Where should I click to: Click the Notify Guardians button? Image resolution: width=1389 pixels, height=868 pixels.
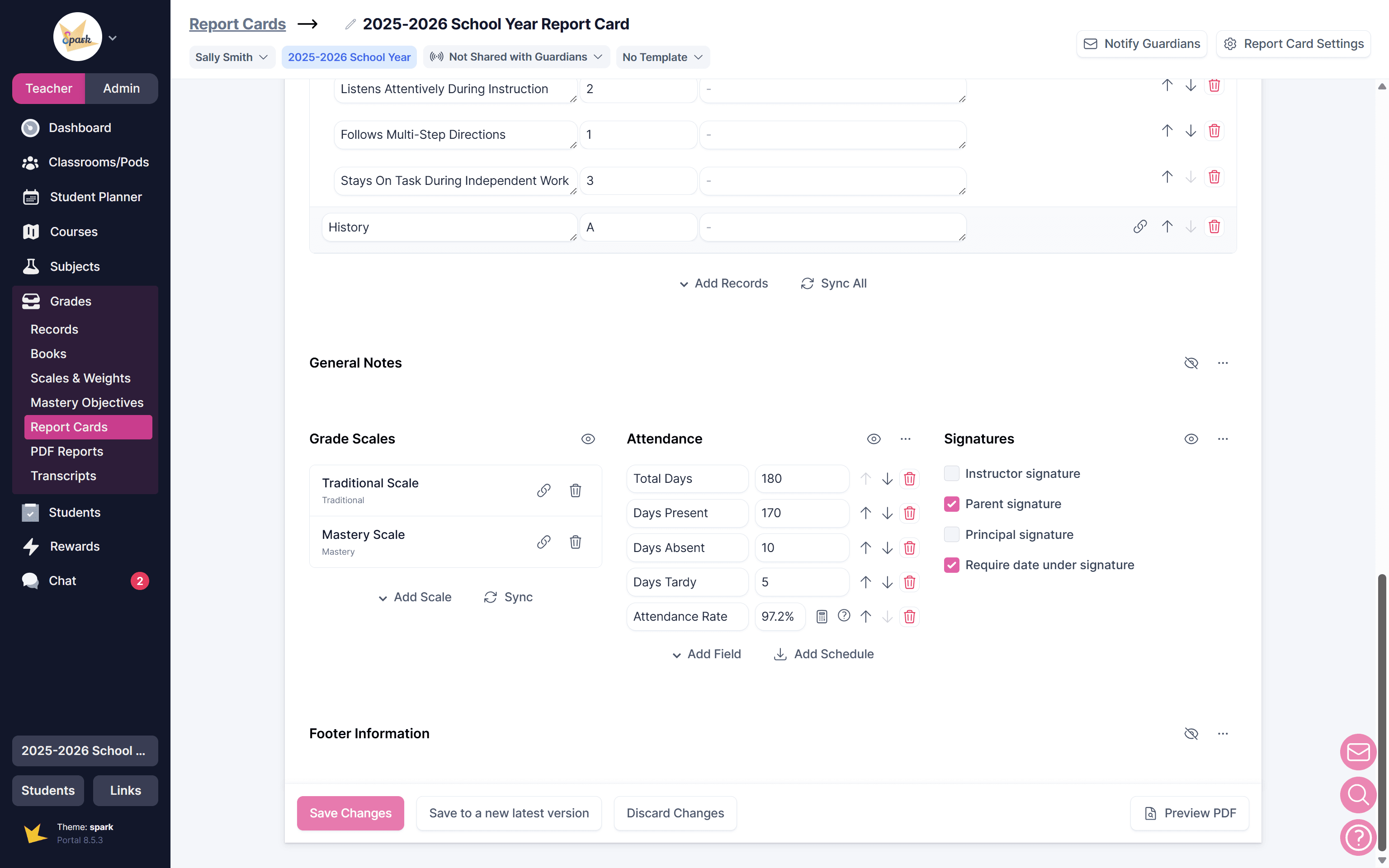click(1142, 44)
